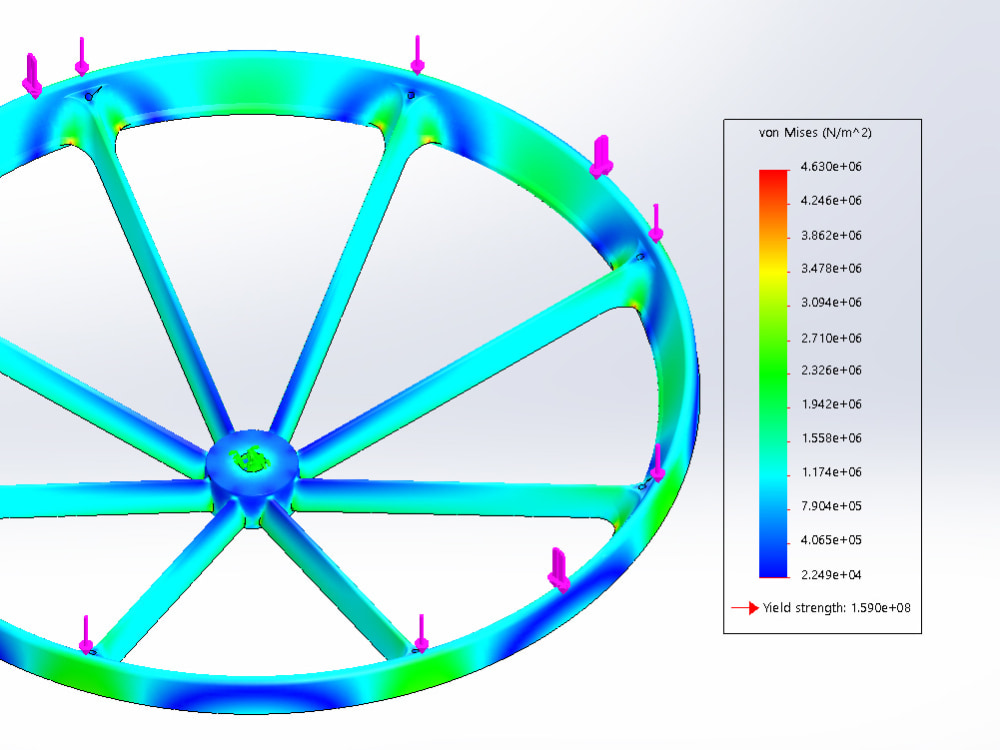This screenshot has width=1000, height=750.
Task: Click the Yield strength: 1.590e+08 label
Action: click(837, 608)
